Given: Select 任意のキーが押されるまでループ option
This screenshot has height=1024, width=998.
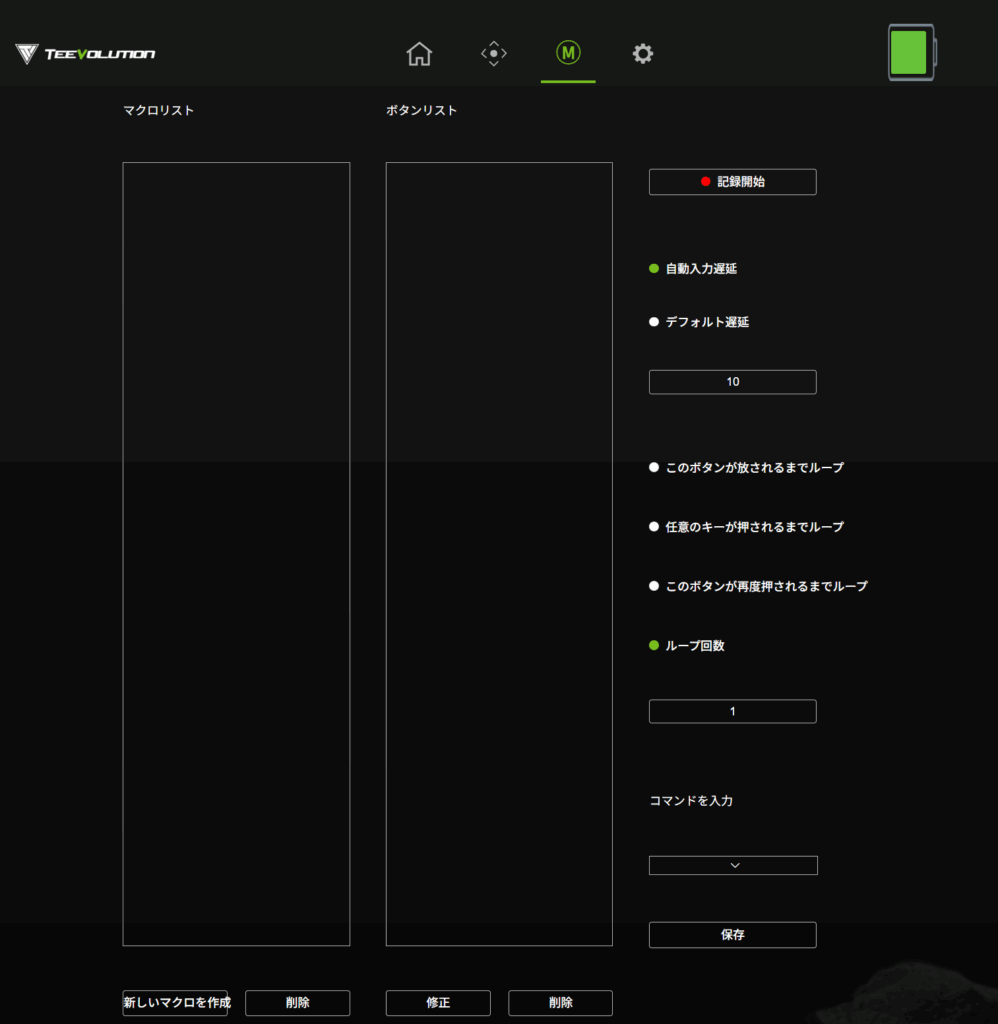Looking at the screenshot, I should click(x=654, y=527).
